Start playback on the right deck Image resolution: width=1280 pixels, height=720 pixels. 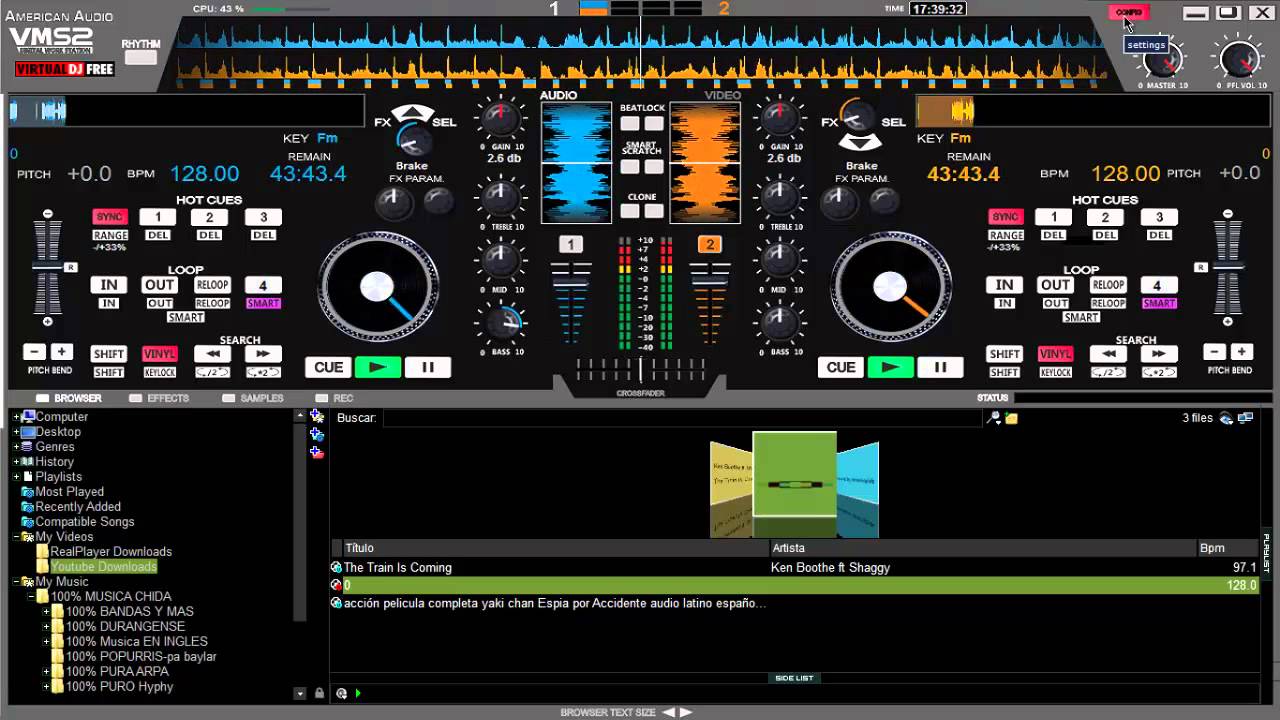click(x=890, y=367)
